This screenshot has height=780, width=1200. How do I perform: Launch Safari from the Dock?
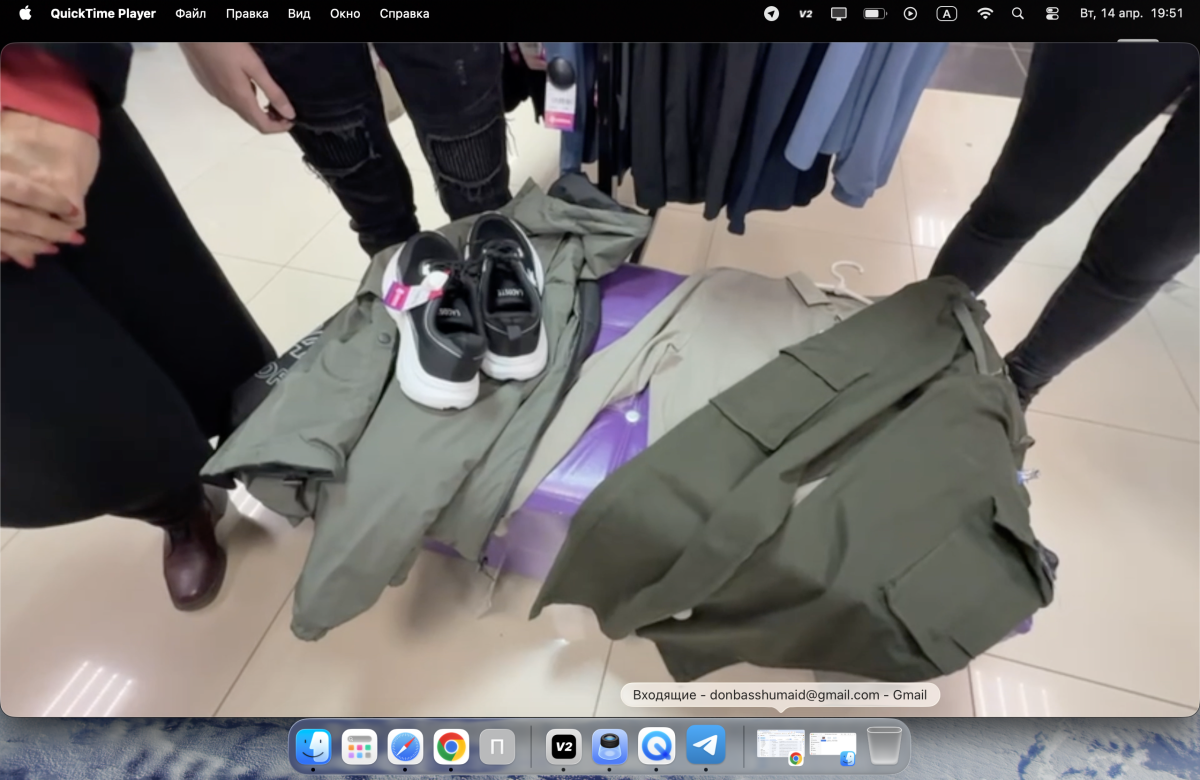coord(406,746)
